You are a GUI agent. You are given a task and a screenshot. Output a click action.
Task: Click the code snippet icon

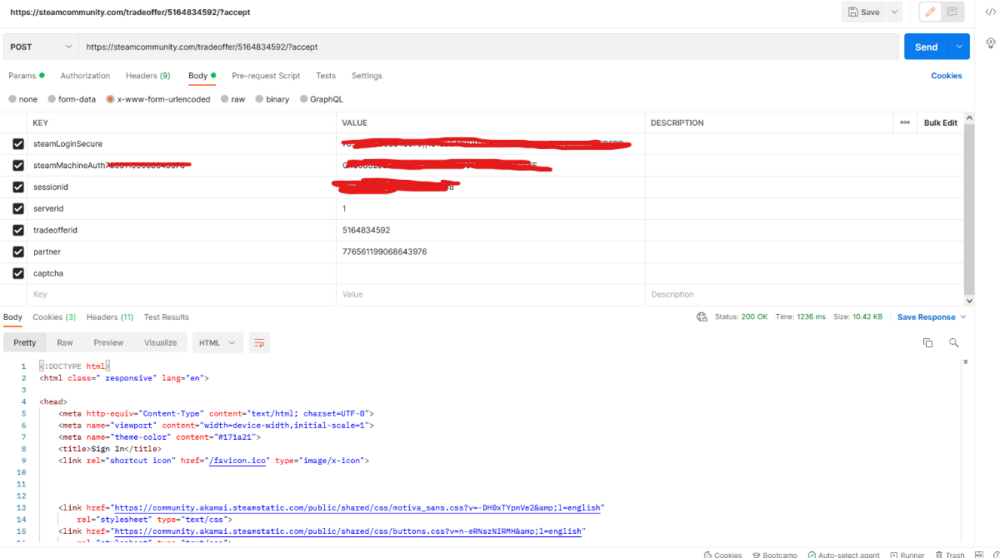coord(990,12)
